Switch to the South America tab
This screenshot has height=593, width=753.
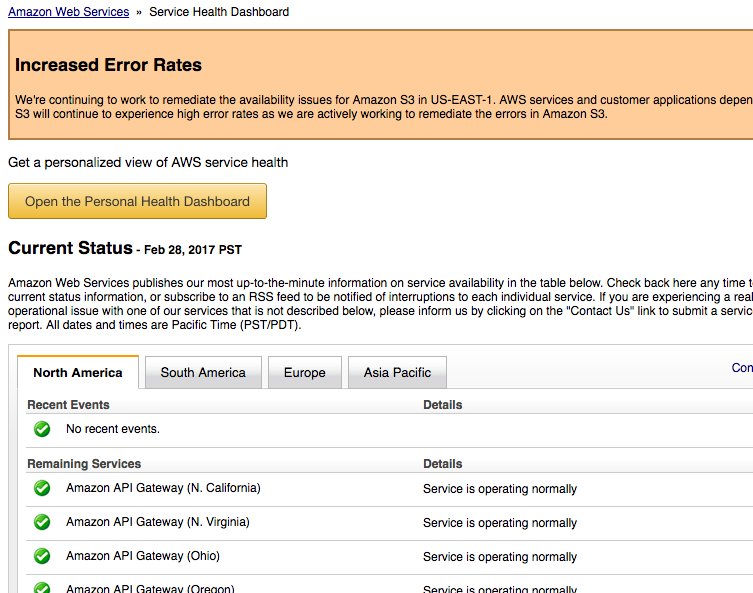click(203, 372)
